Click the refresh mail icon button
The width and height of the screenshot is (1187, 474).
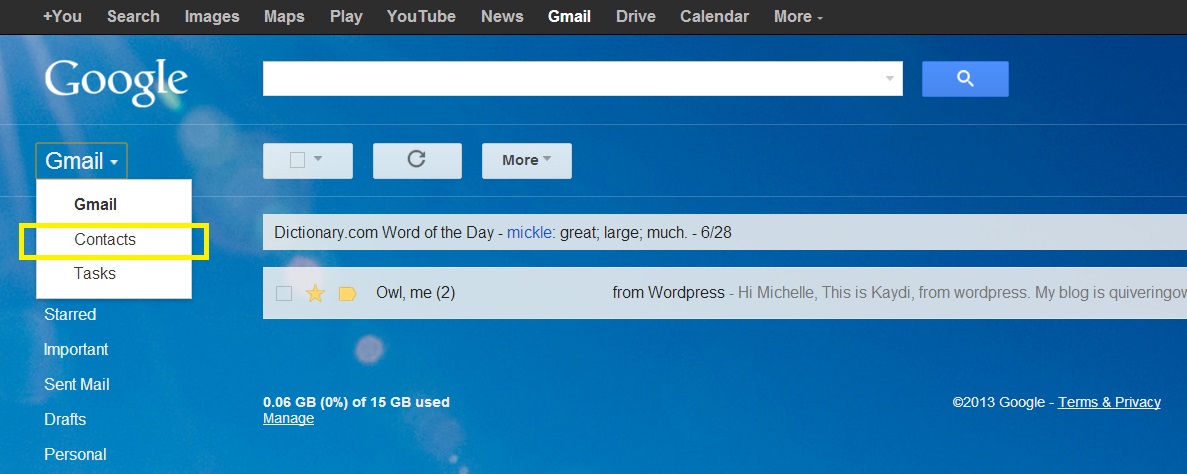point(417,160)
